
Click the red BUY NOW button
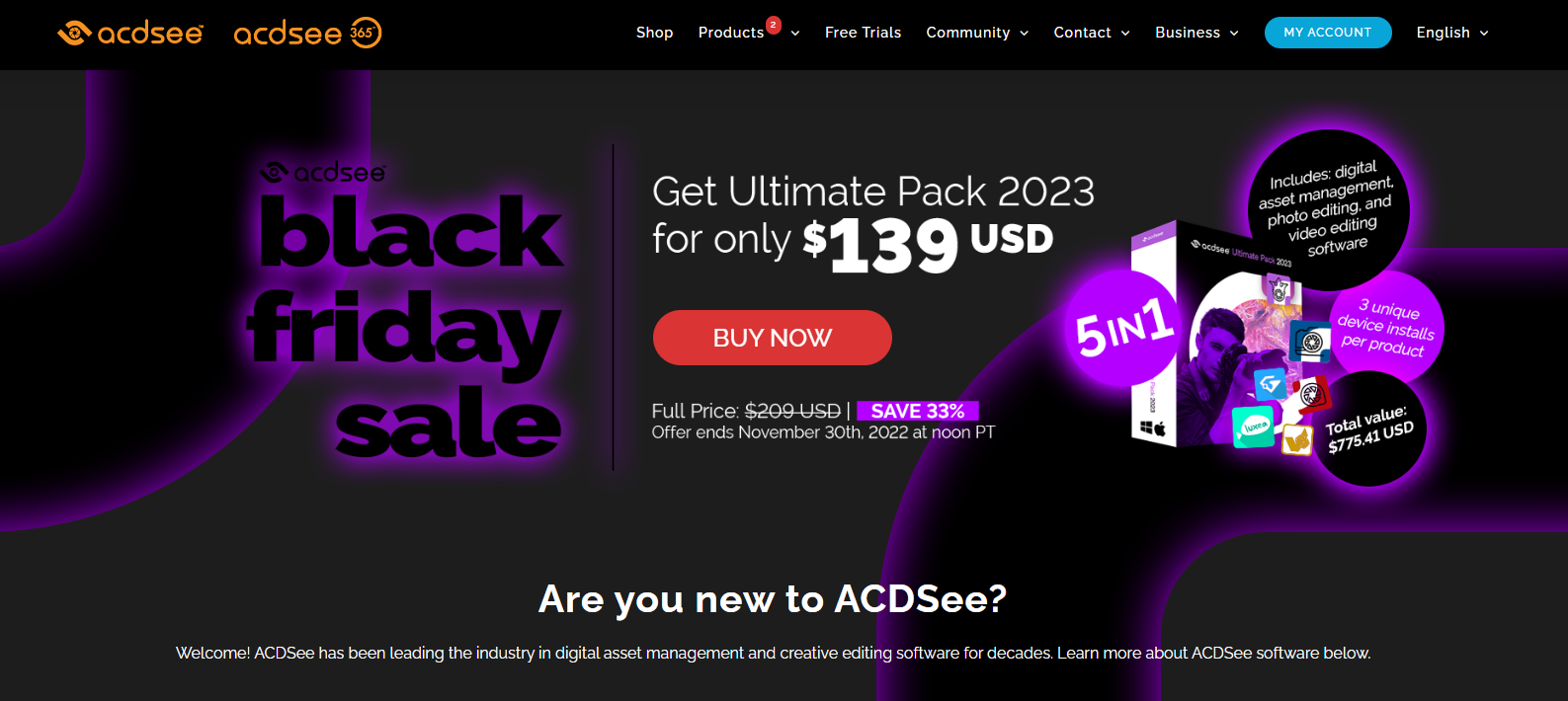(773, 338)
